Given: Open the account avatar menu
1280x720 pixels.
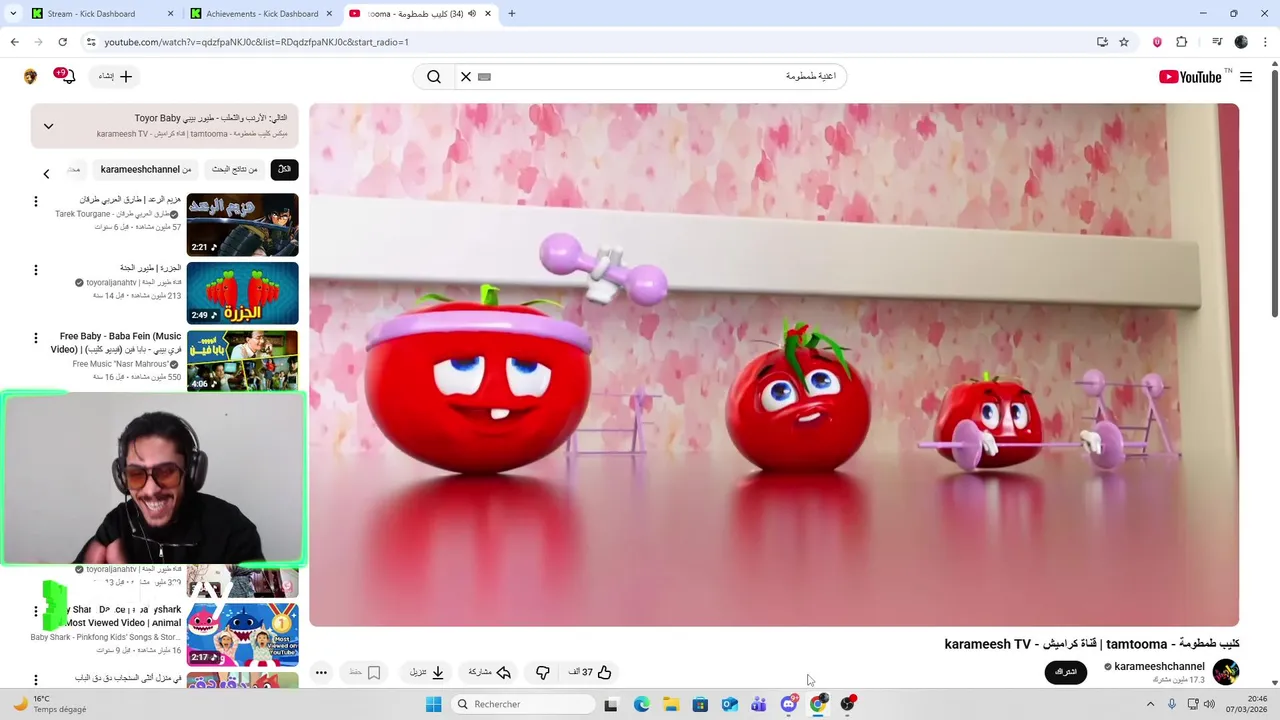Looking at the screenshot, I should click(x=30, y=77).
